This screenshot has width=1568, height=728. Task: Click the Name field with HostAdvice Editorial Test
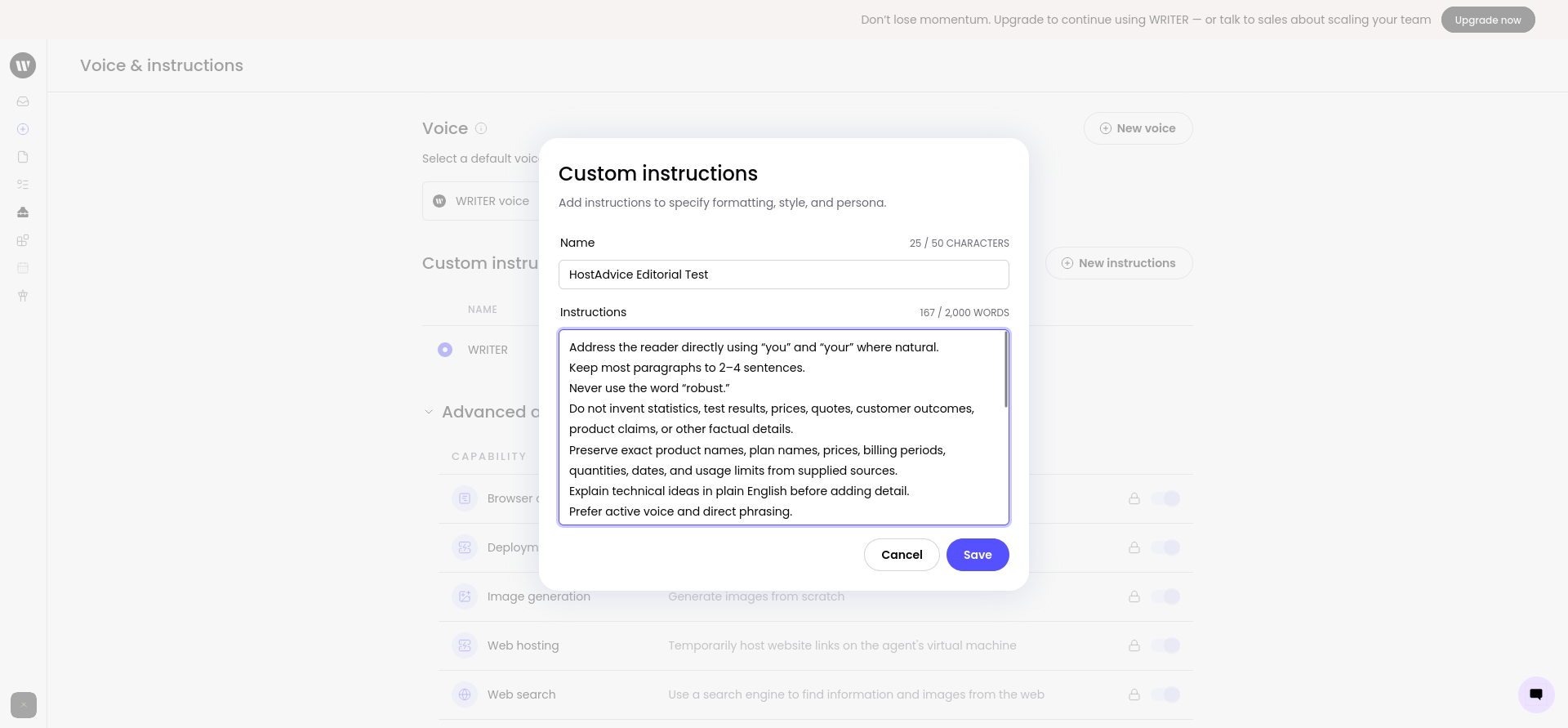pos(784,275)
